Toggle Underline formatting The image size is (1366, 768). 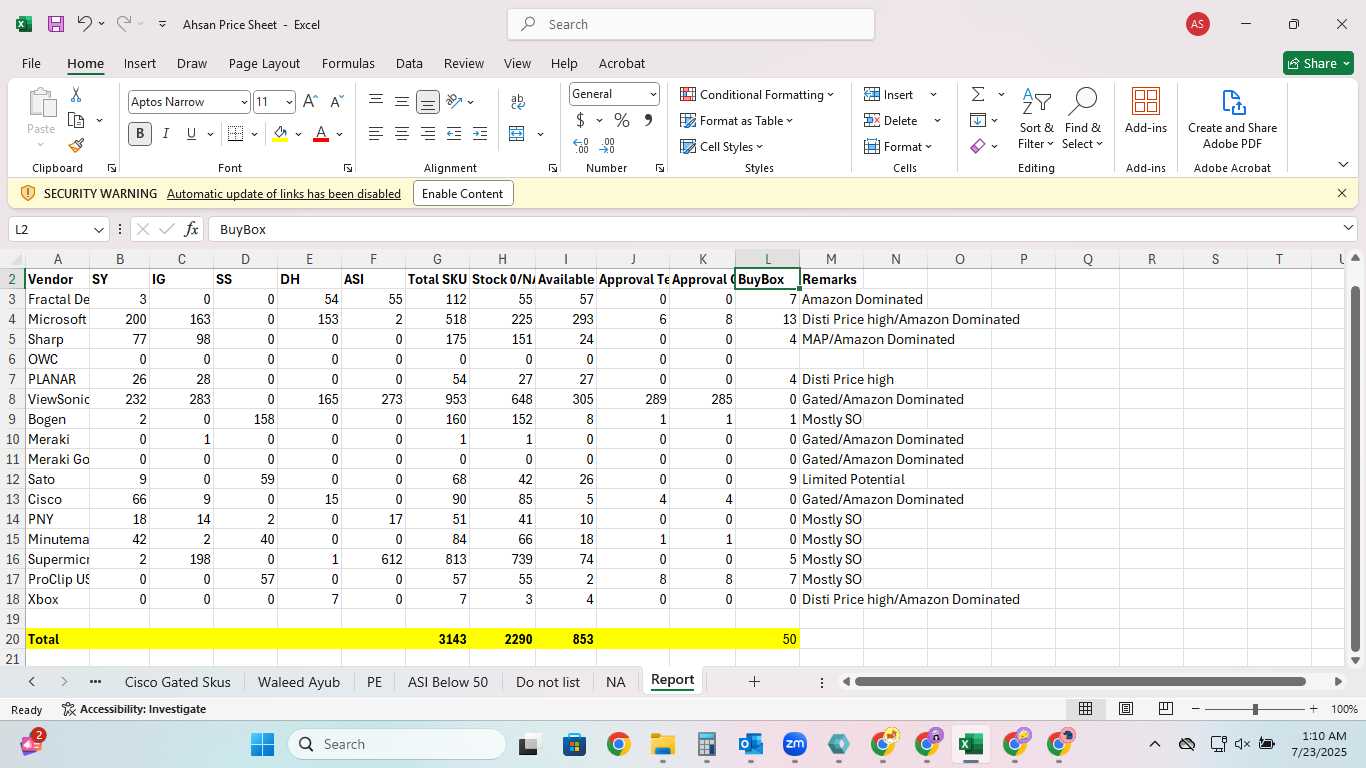pos(191,134)
